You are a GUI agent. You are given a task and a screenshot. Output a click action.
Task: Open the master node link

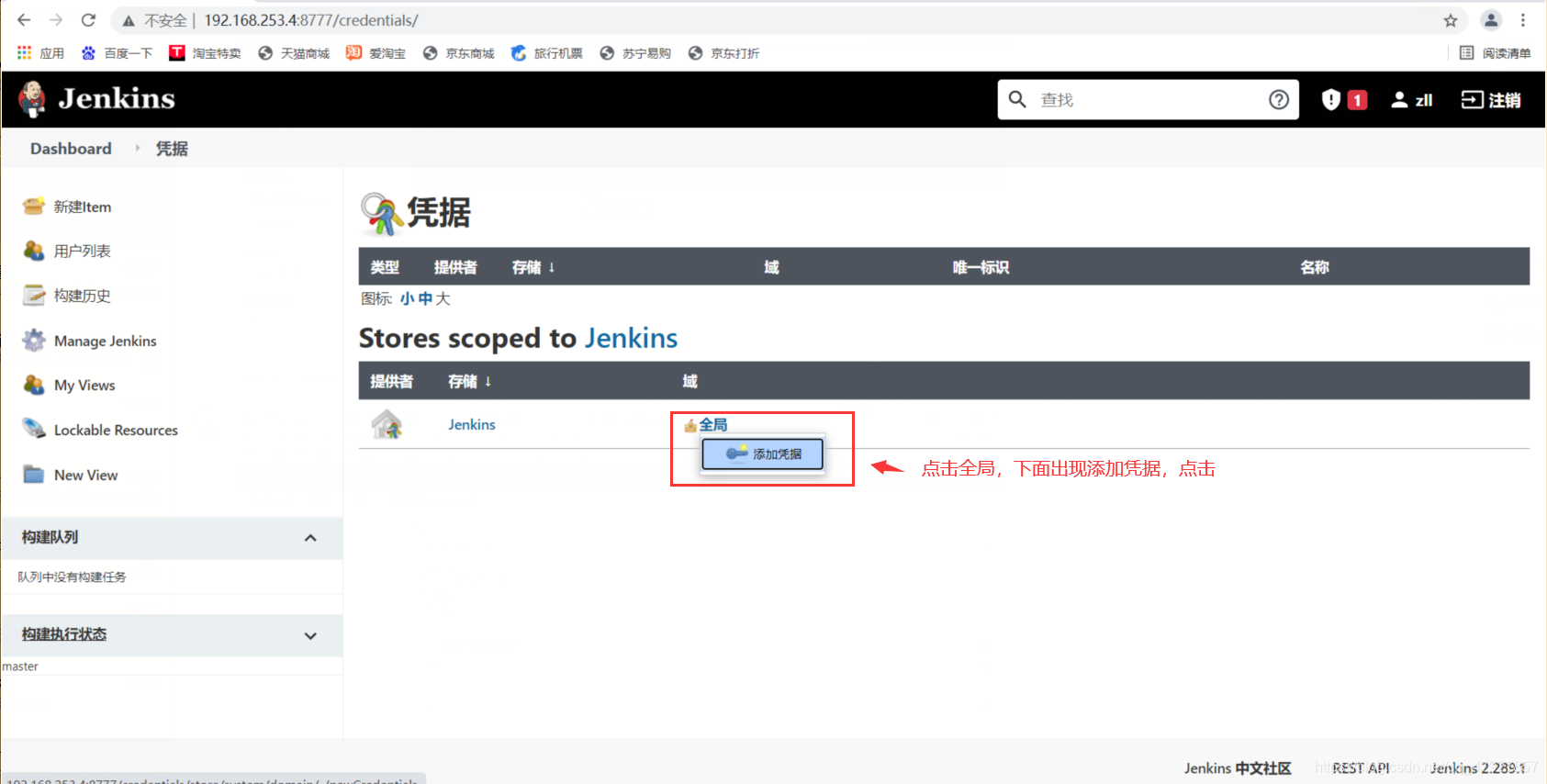[20, 666]
